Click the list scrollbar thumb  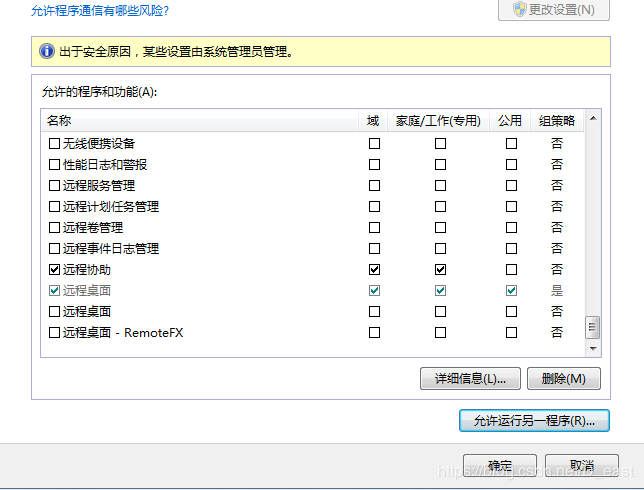coord(592,327)
